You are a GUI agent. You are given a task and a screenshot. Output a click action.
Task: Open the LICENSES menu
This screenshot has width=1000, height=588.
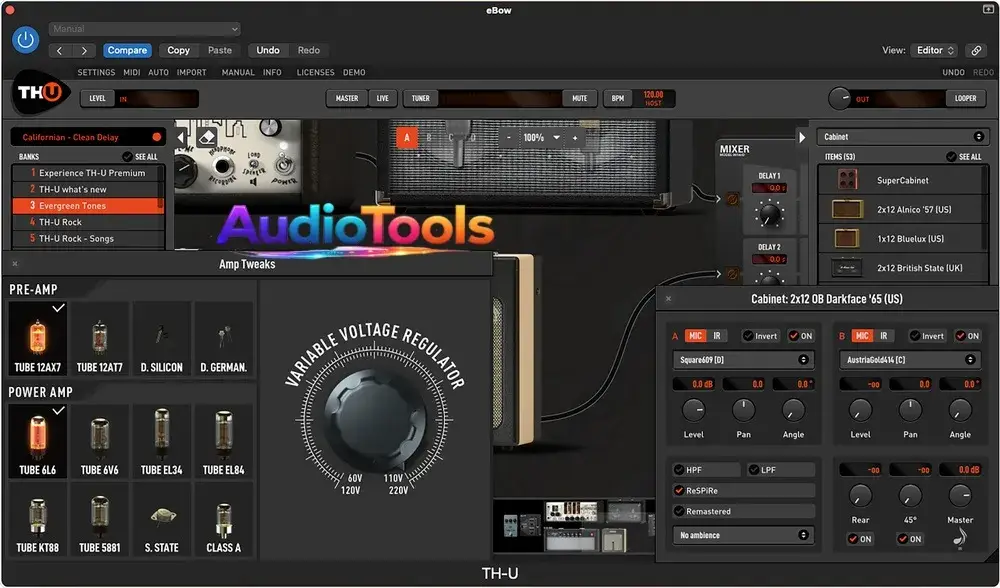click(x=316, y=73)
